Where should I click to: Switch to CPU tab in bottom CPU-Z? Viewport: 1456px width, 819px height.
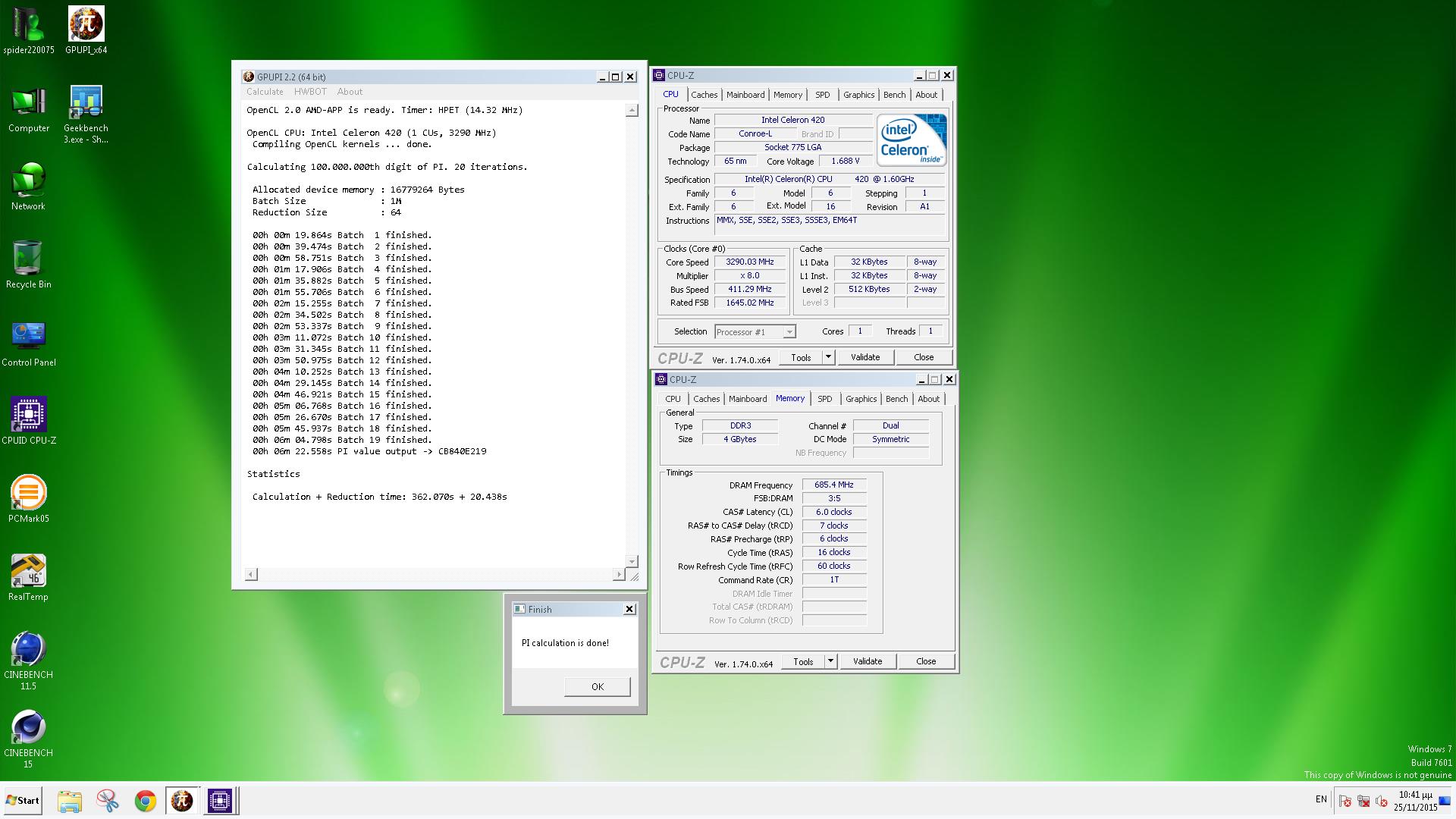[673, 399]
